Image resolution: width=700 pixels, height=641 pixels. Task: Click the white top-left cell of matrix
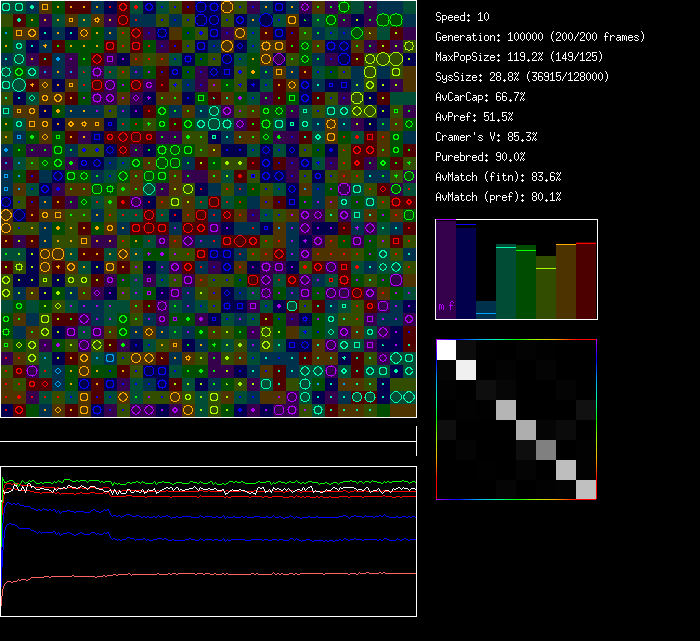coord(446,349)
